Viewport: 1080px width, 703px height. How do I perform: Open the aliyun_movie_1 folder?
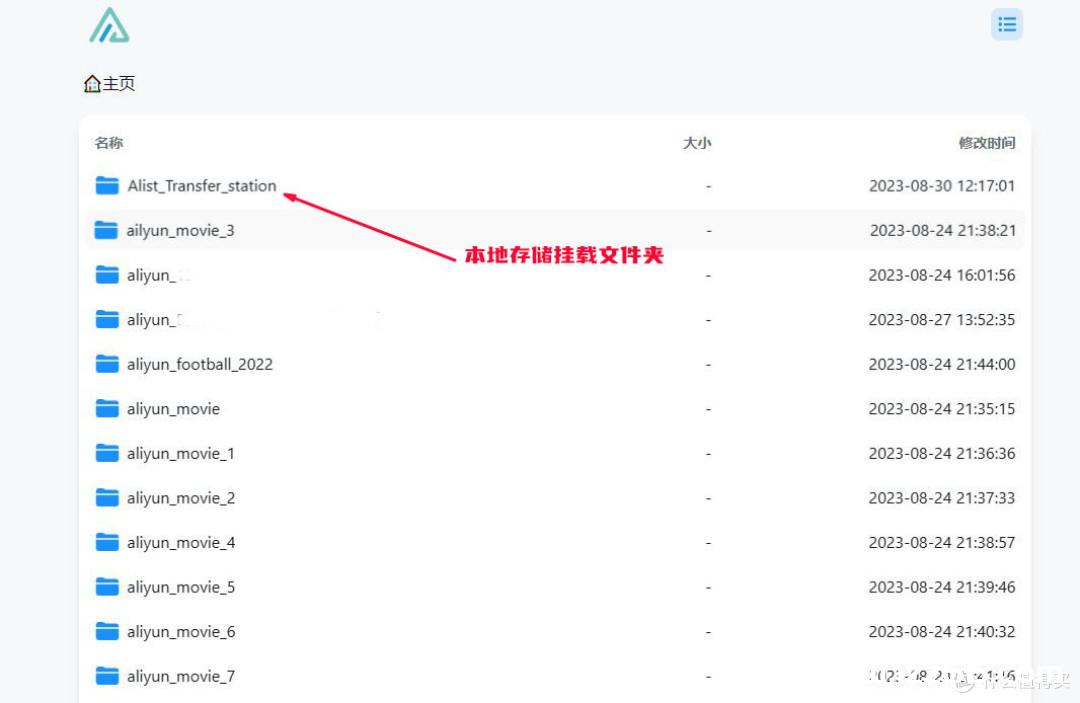(180, 453)
